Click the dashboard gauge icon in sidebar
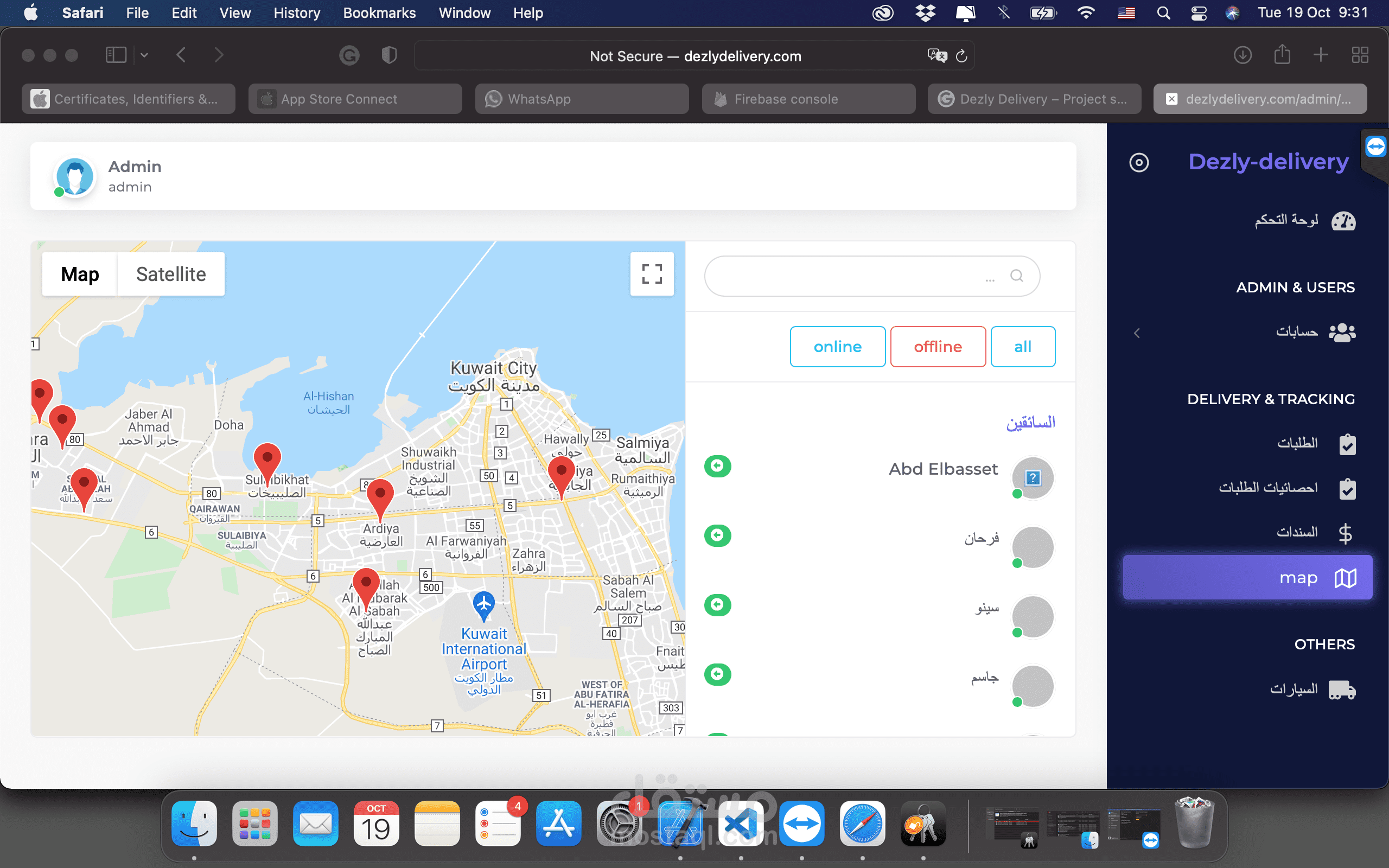1389x868 pixels. [1343, 221]
